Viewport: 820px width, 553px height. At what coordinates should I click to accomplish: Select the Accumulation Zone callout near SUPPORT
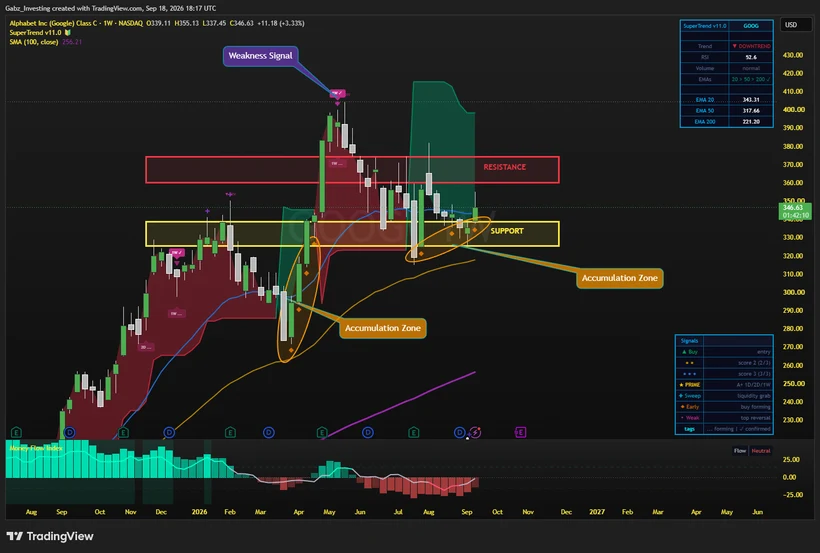(620, 278)
